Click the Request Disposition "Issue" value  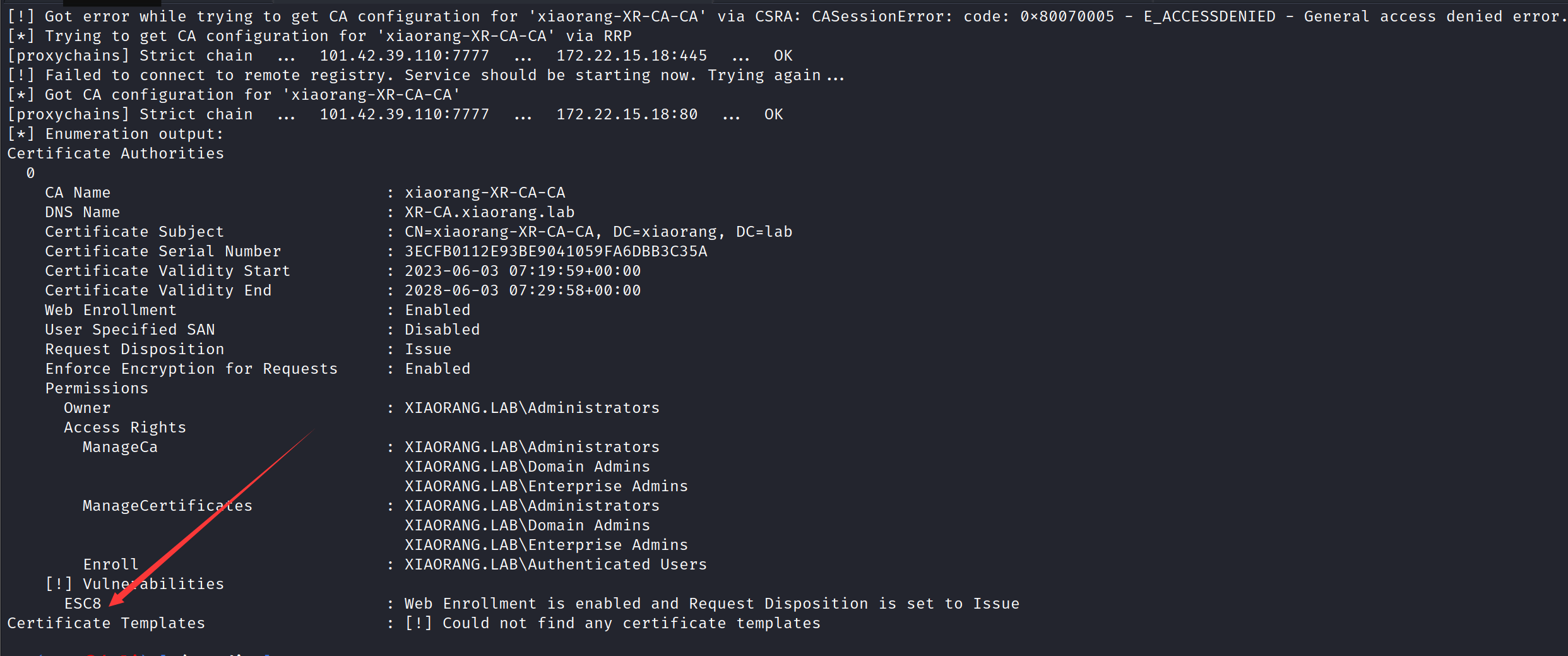pyautogui.click(x=427, y=349)
